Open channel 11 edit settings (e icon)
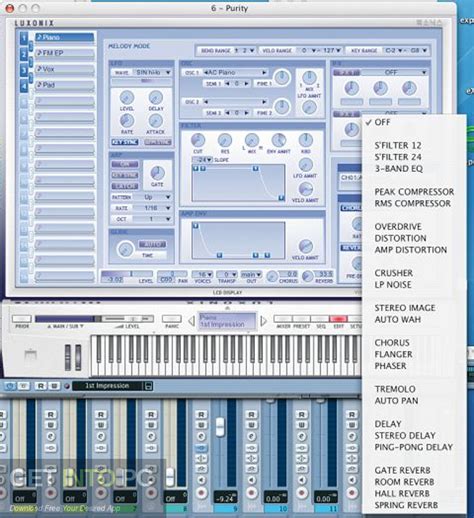The width and height of the screenshot is (474, 518). [301, 436]
